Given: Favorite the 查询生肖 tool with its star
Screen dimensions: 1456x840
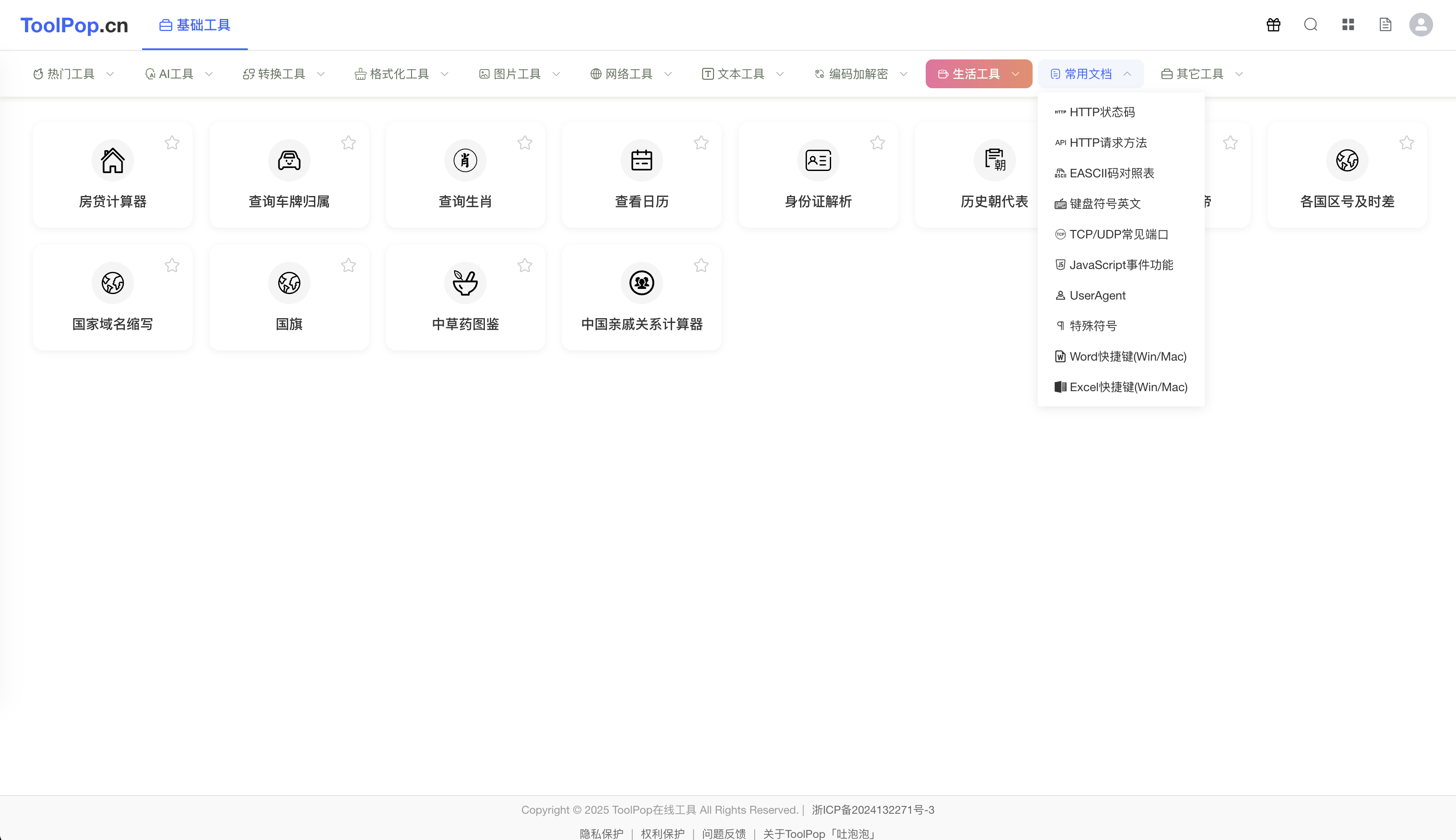Looking at the screenshot, I should click(524, 143).
